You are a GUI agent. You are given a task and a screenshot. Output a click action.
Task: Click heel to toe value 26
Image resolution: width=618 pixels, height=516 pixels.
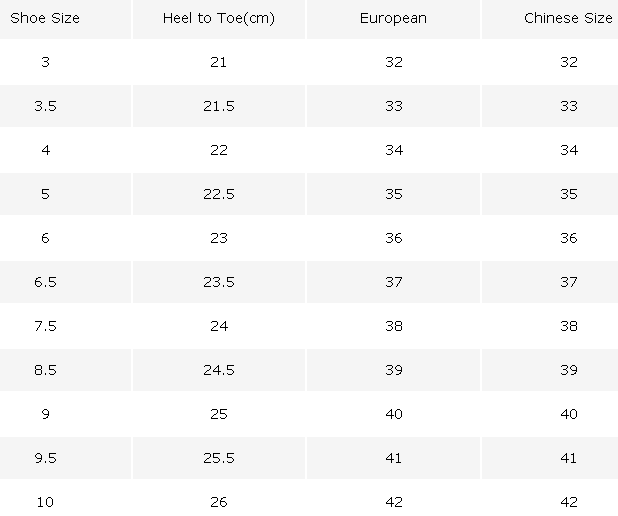pos(219,502)
